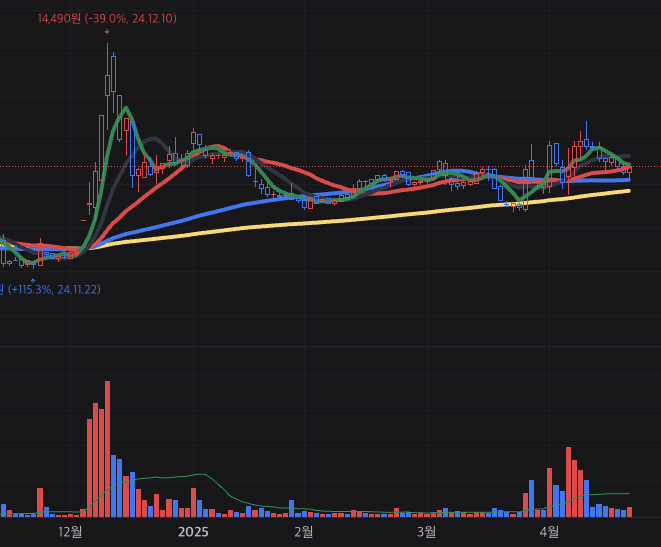Image resolution: width=661 pixels, height=547 pixels.
Task: Select the 12월 date axis label
Action: (x=70, y=532)
